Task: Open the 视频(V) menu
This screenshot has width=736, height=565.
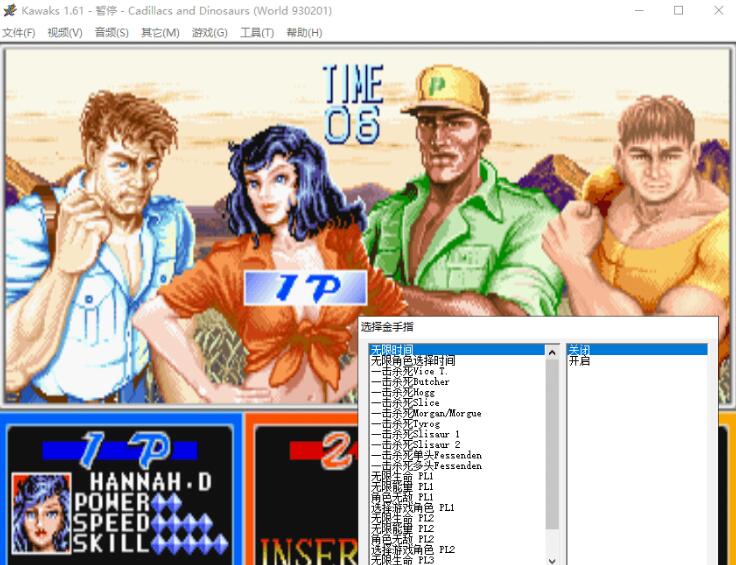Action: (65, 33)
